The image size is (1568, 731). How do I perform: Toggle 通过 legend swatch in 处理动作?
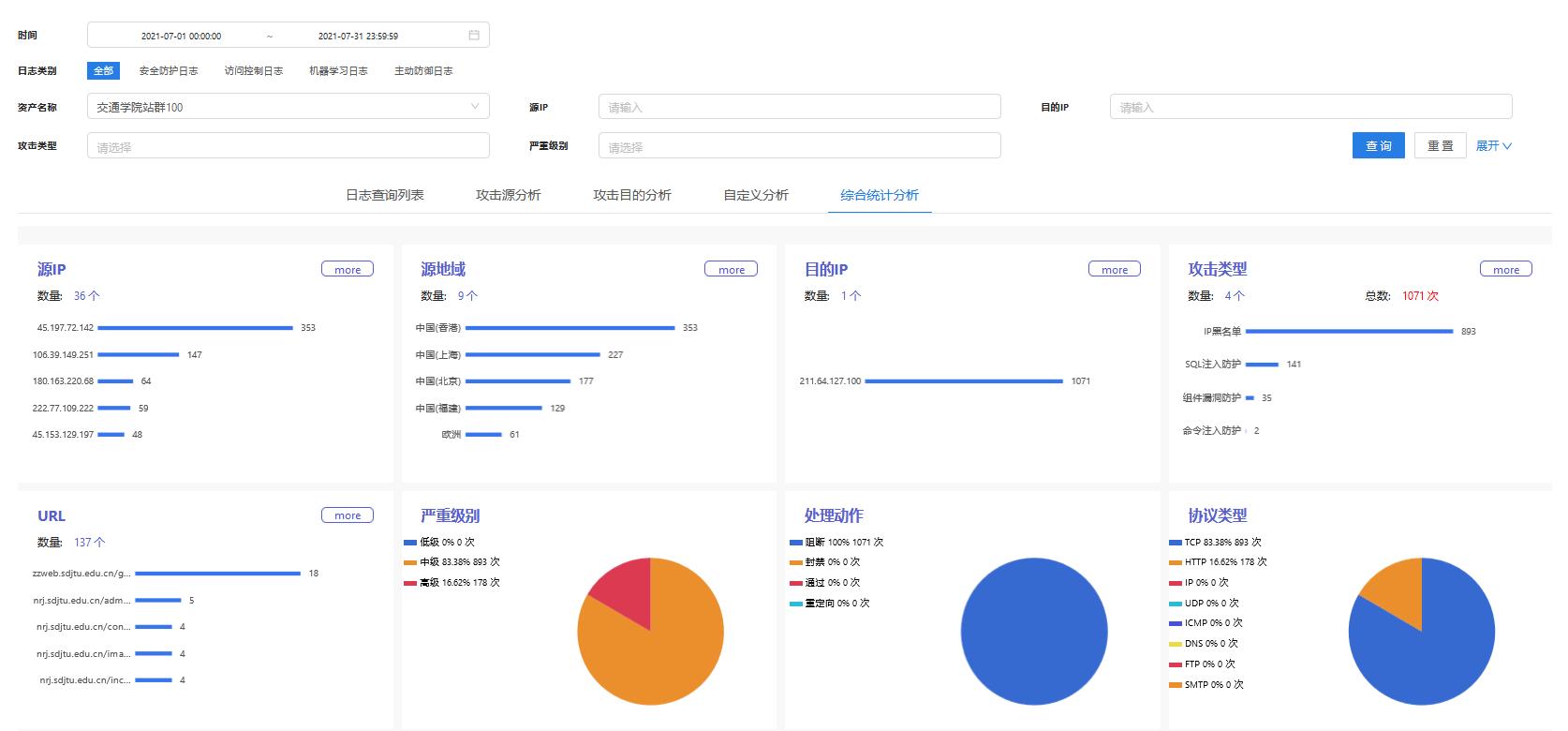(796, 583)
